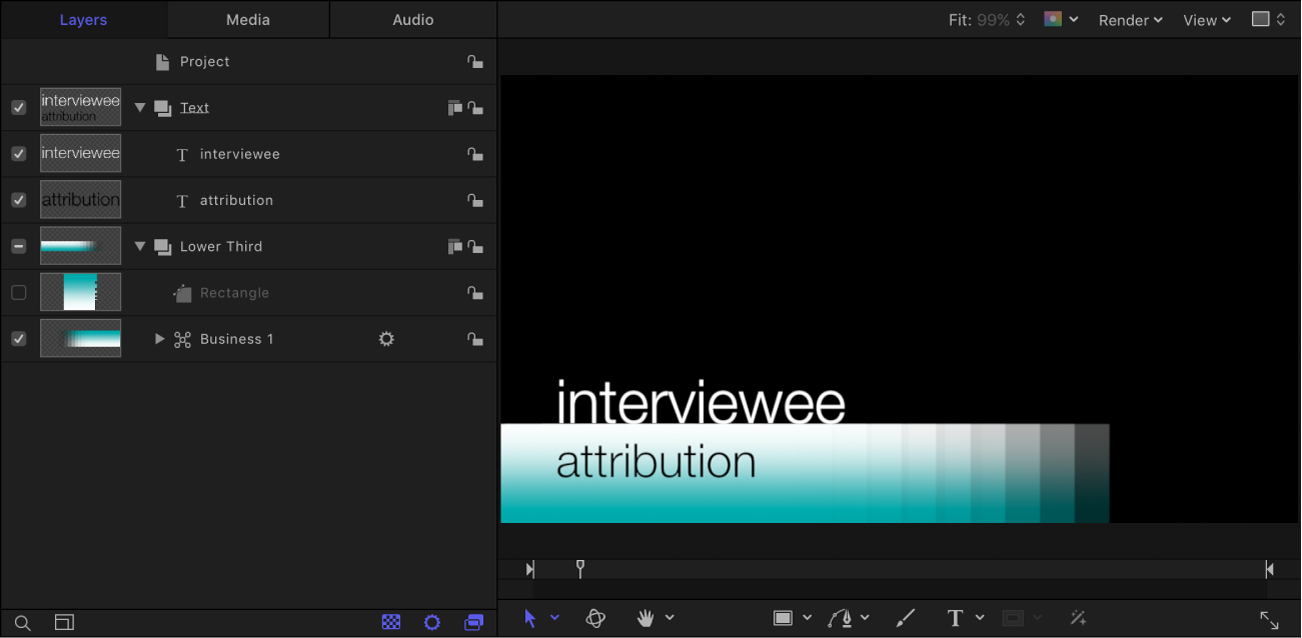The height and width of the screenshot is (638, 1302).
Task: Click the Select/Transform arrow tool
Action: [530, 618]
